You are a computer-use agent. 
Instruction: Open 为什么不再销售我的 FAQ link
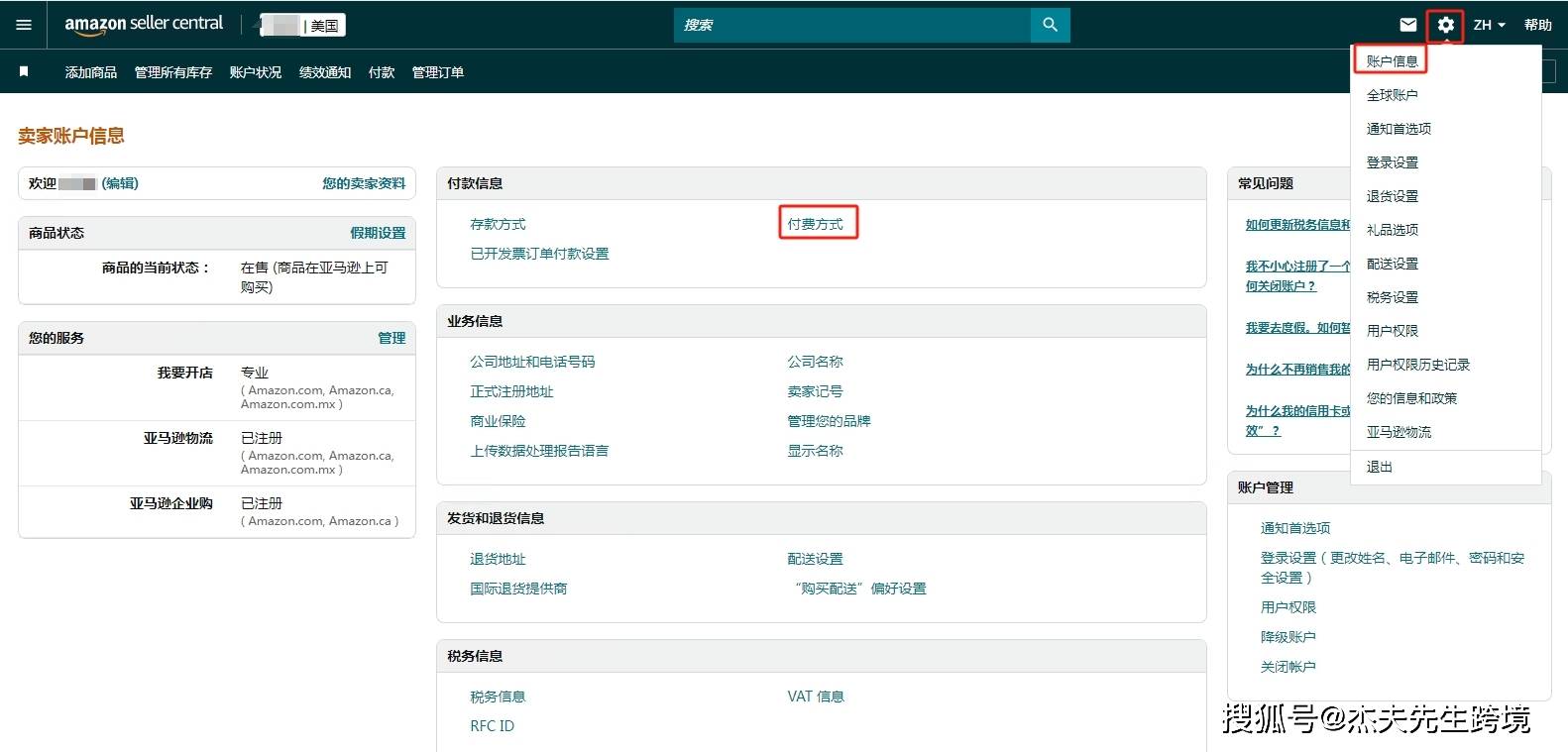click(1297, 370)
